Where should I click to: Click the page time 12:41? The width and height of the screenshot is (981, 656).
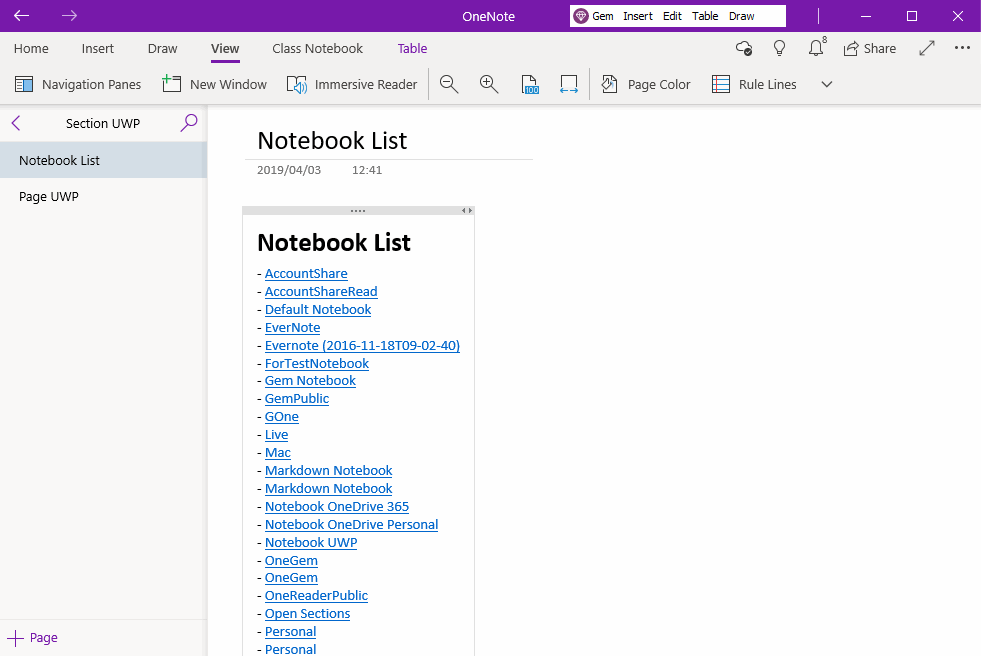coord(367,170)
